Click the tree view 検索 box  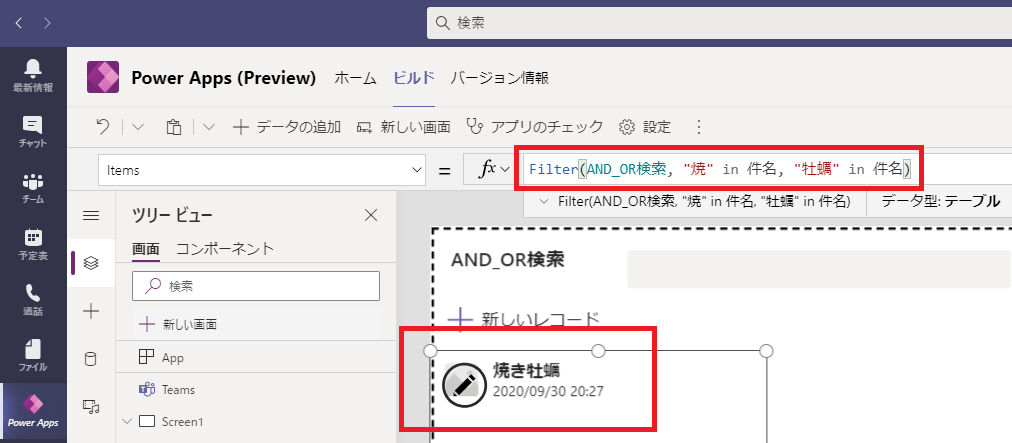point(256,286)
